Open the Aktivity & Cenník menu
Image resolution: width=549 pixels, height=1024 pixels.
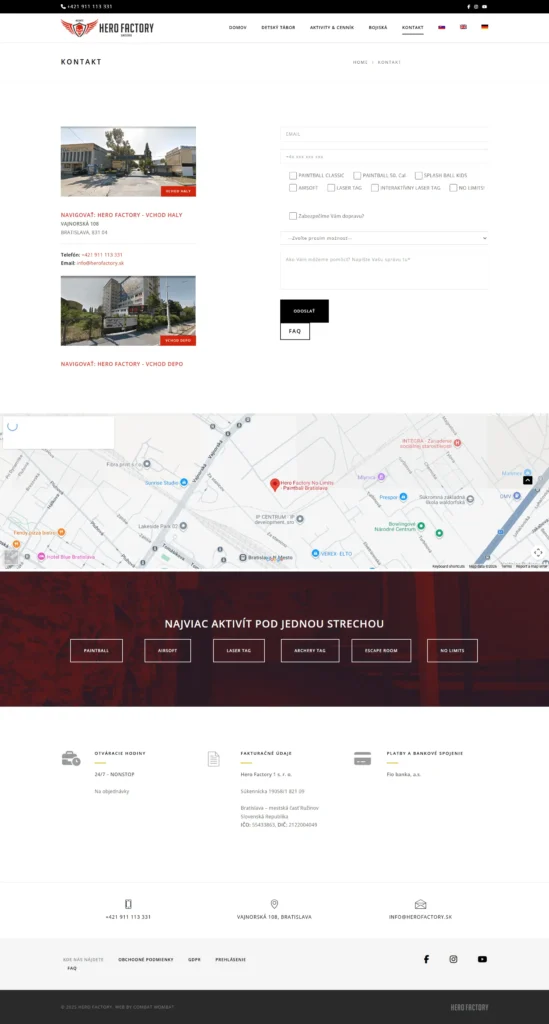click(332, 27)
